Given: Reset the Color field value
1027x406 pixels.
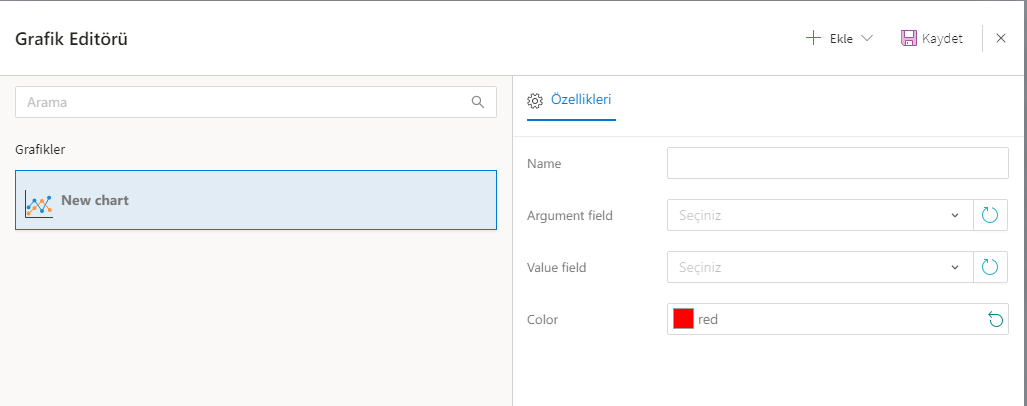Looking at the screenshot, I should 995,319.
